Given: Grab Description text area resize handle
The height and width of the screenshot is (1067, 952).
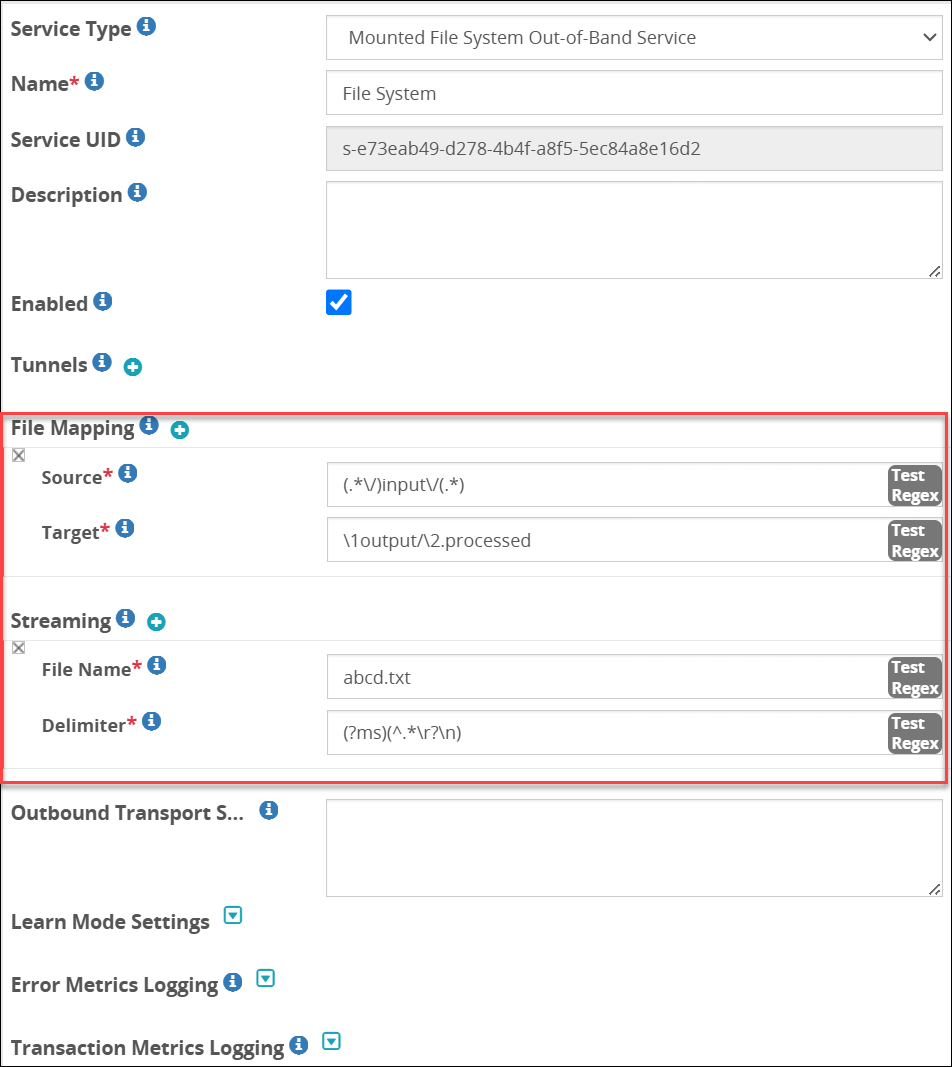Looking at the screenshot, I should [935, 272].
